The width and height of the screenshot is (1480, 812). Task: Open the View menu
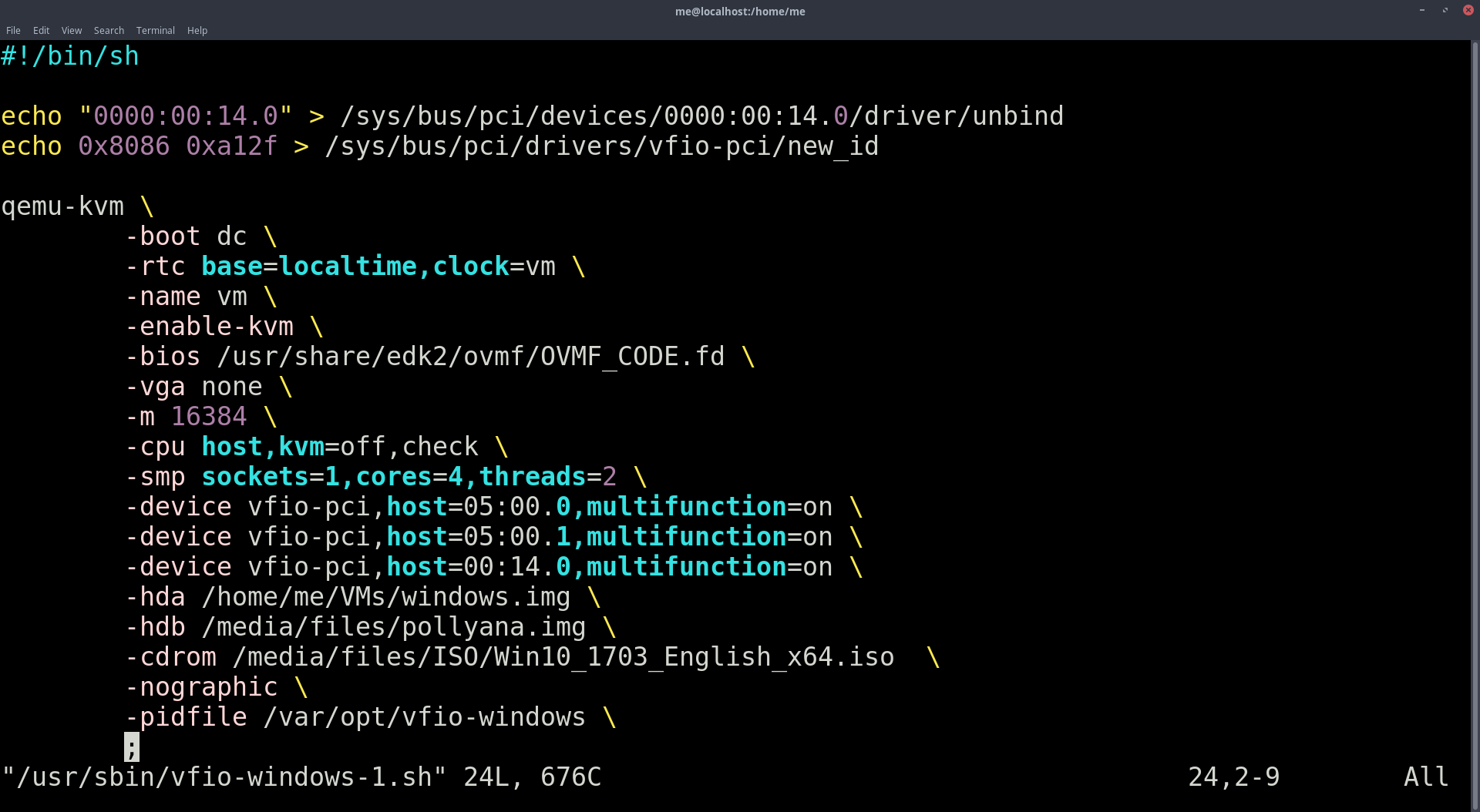[72, 31]
